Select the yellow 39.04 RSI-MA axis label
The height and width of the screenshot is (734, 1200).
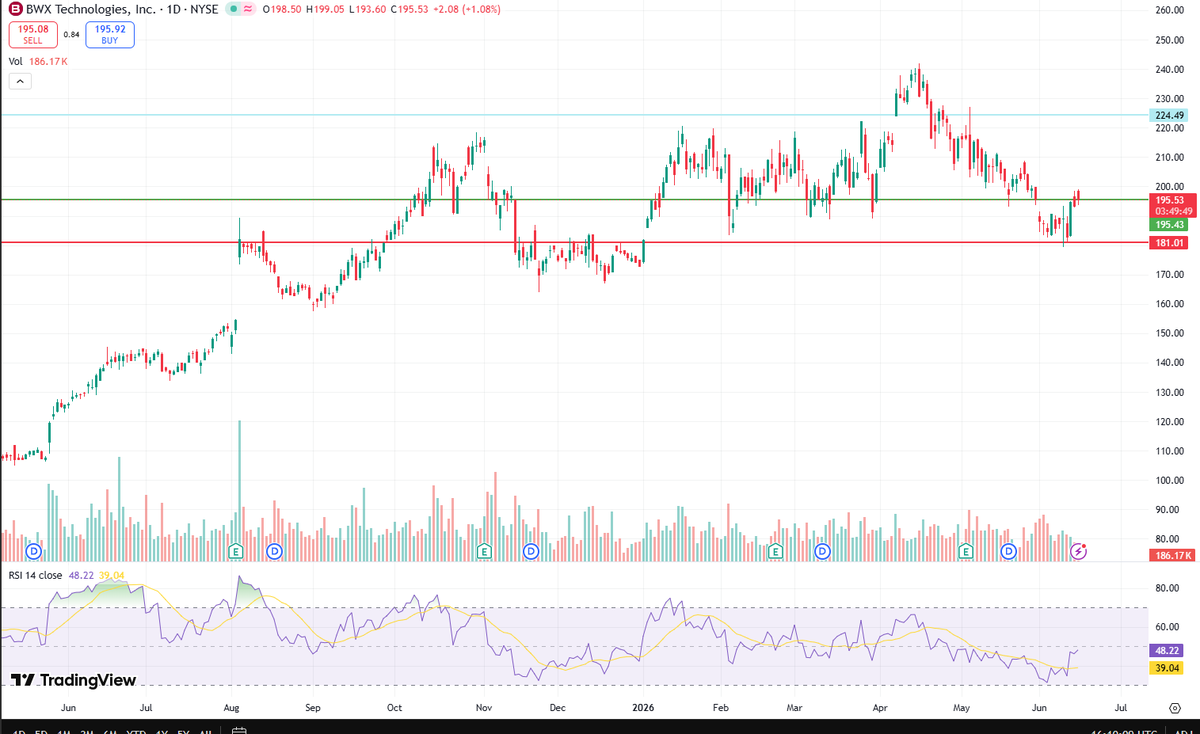[1167, 668]
